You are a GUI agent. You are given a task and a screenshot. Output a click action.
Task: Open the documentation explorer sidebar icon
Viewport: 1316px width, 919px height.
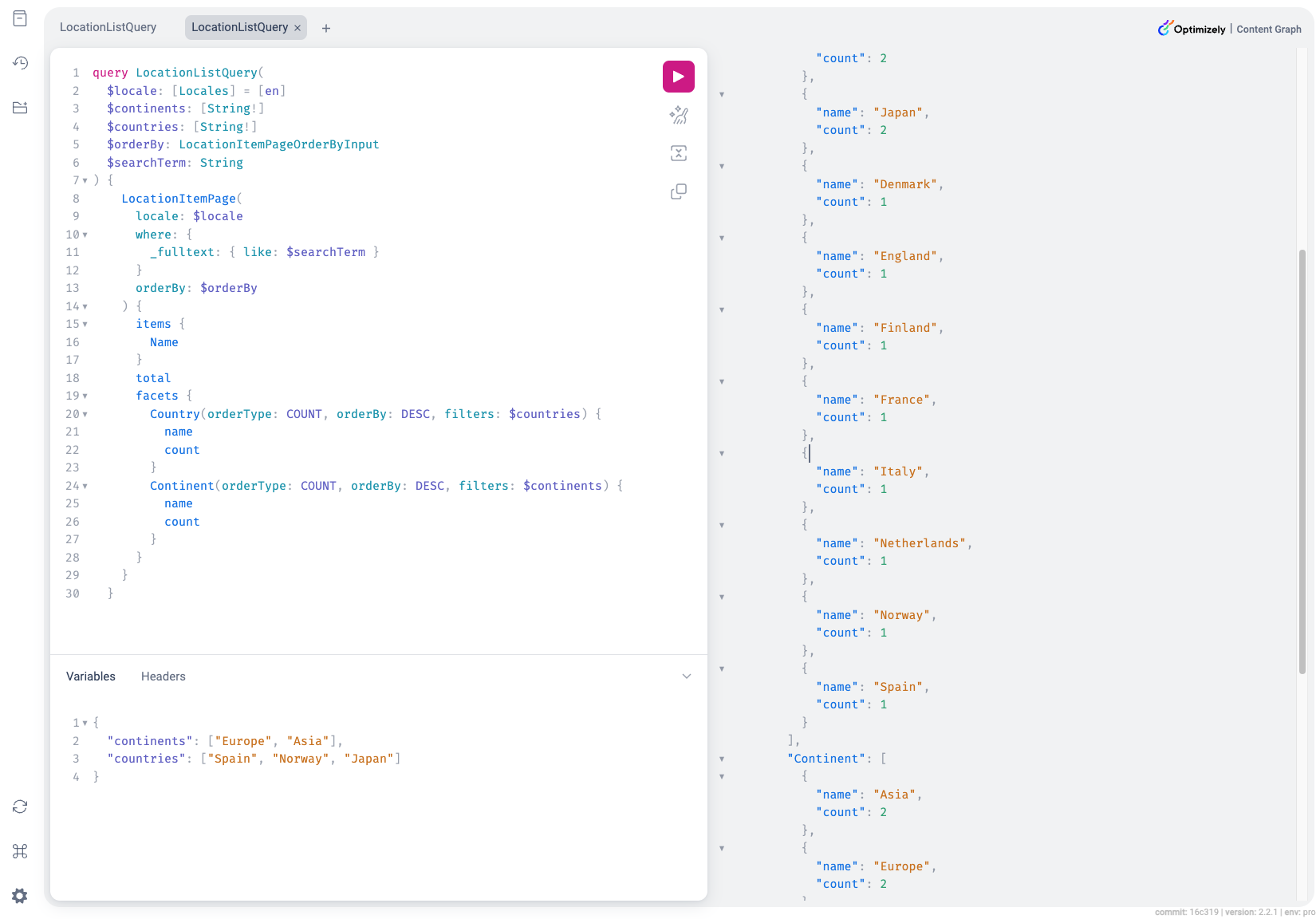(20, 18)
